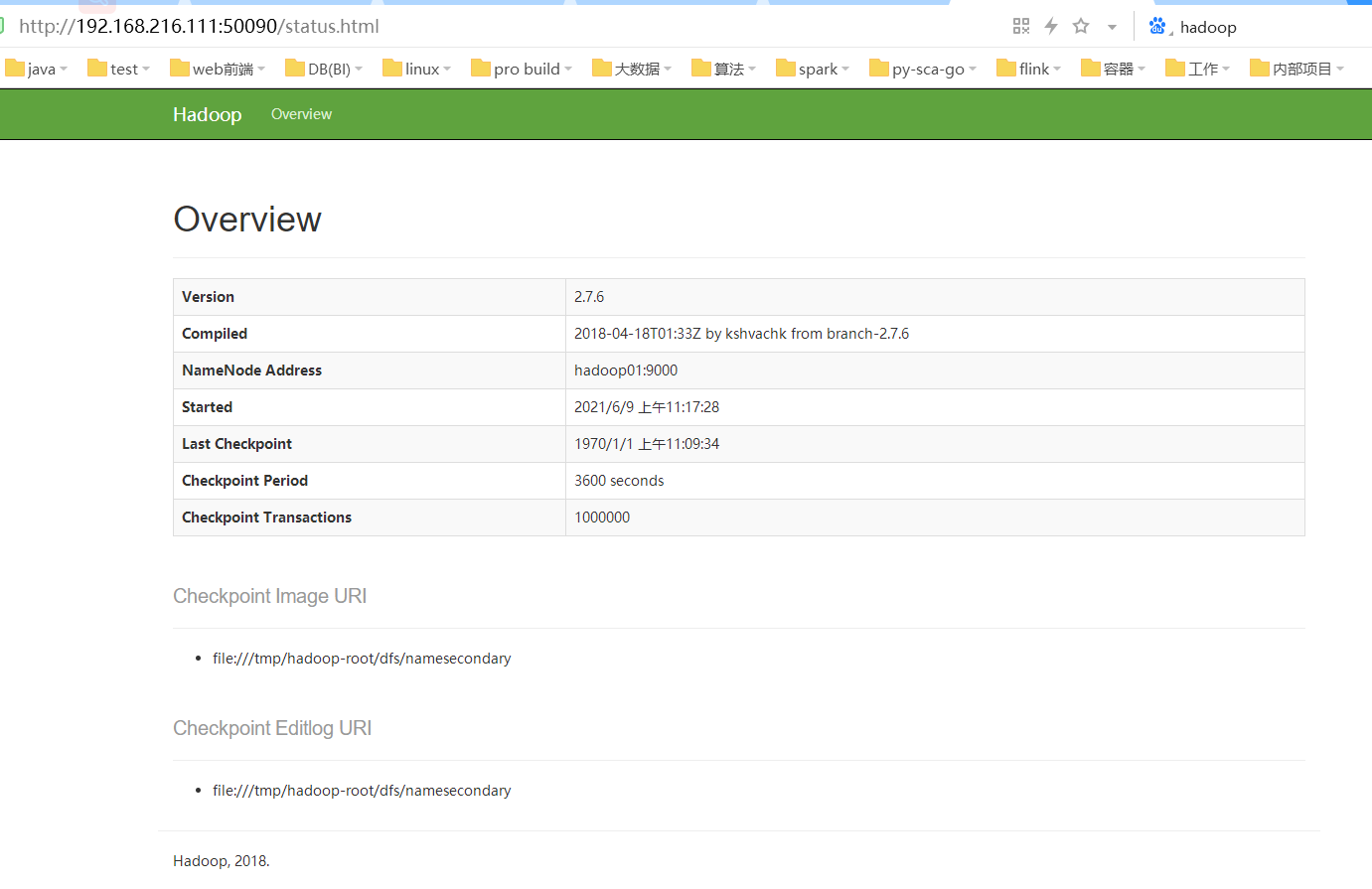Image resolution: width=1372 pixels, height=889 pixels.
Task: Click the Version row label
Action: click(208, 297)
